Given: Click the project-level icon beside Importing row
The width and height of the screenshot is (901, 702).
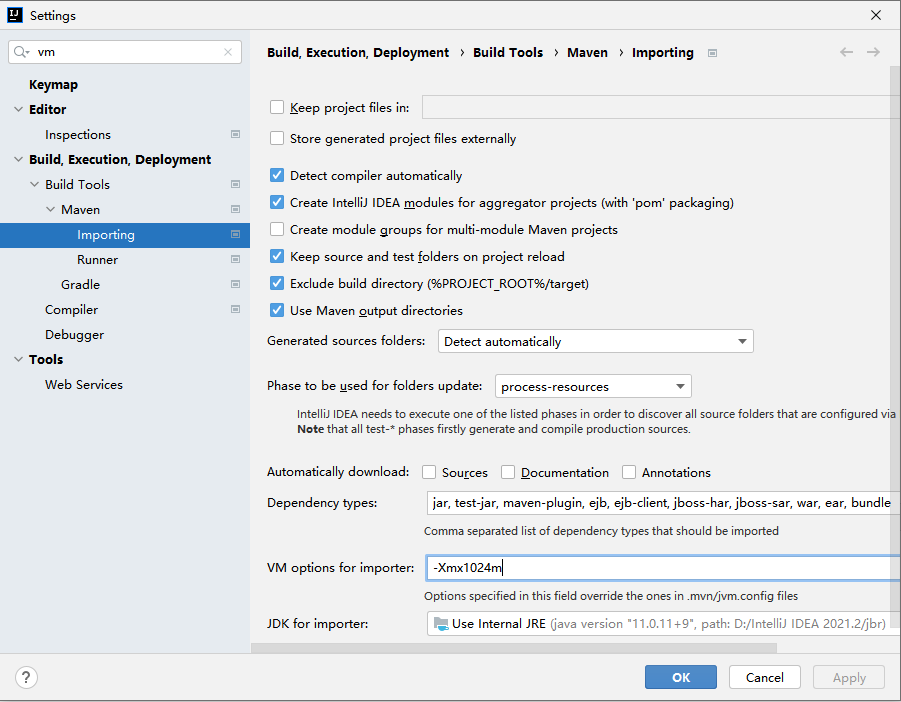Looking at the screenshot, I should pos(236,234).
